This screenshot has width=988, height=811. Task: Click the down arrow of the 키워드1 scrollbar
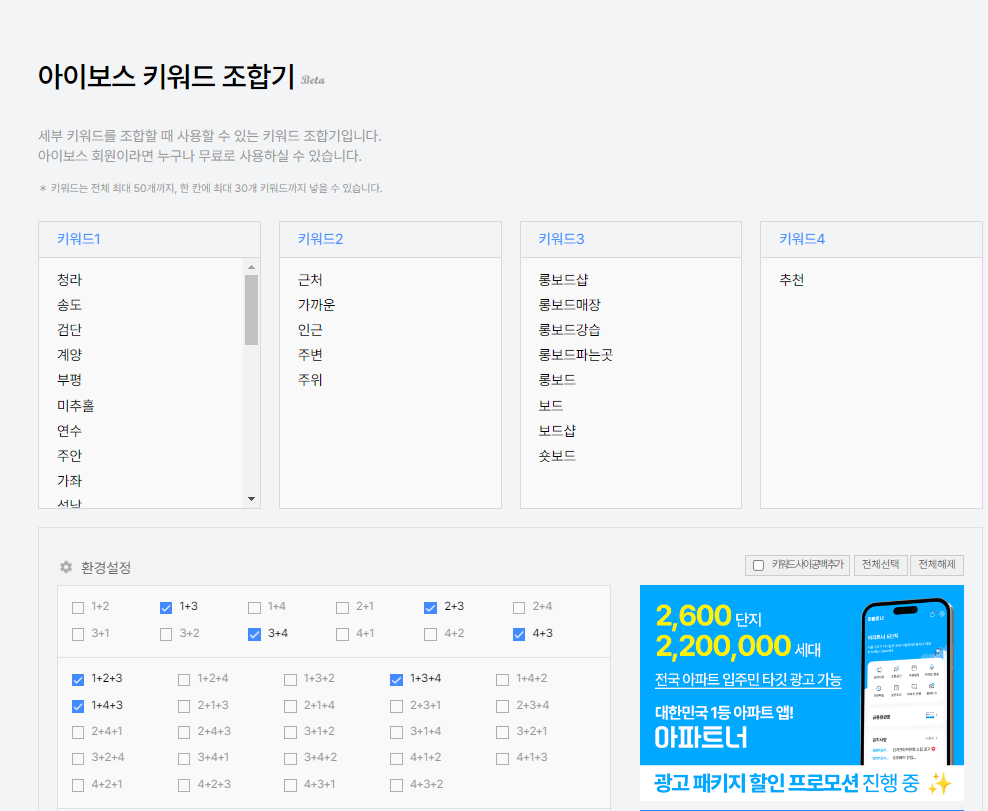point(251,499)
